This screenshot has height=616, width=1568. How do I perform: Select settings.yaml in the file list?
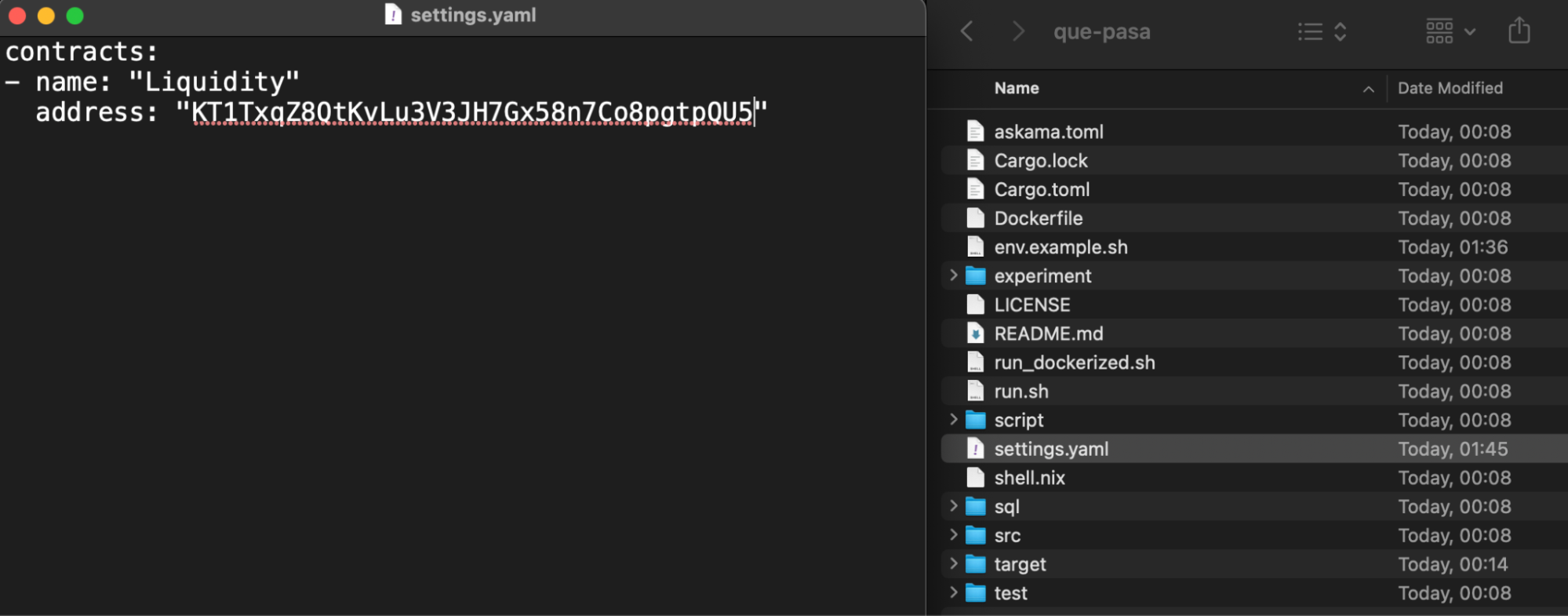pyautogui.click(x=1051, y=449)
